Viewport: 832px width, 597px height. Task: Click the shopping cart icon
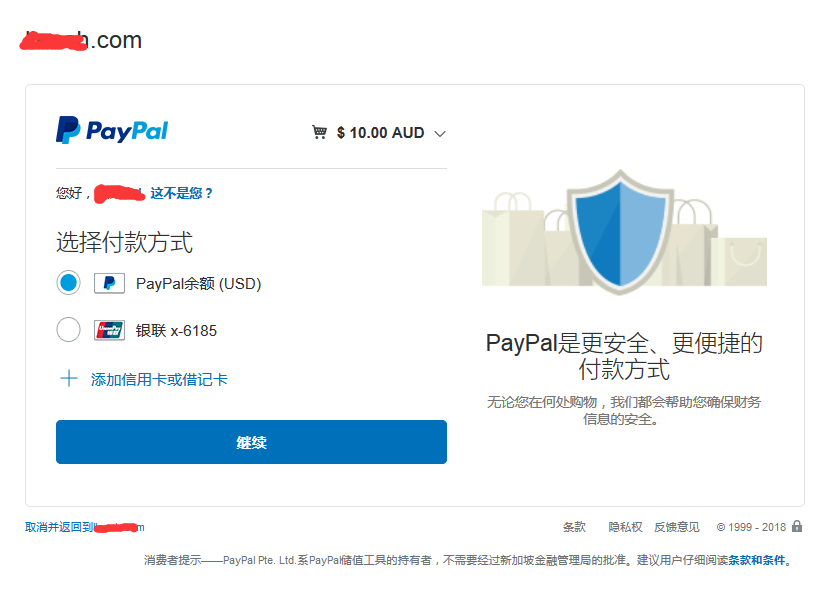[319, 132]
